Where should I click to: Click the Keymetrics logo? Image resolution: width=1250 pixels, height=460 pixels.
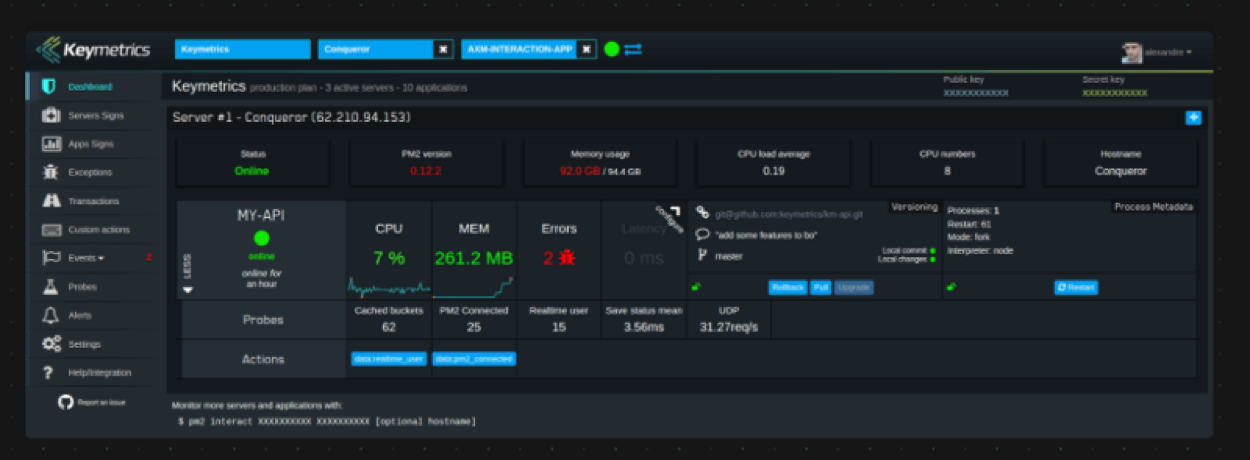(x=93, y=49)
